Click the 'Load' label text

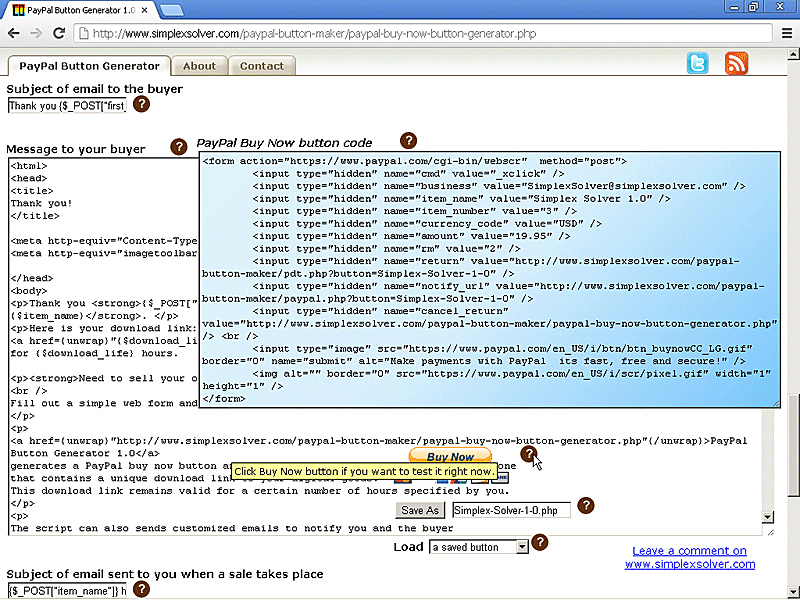coord(408,547)
